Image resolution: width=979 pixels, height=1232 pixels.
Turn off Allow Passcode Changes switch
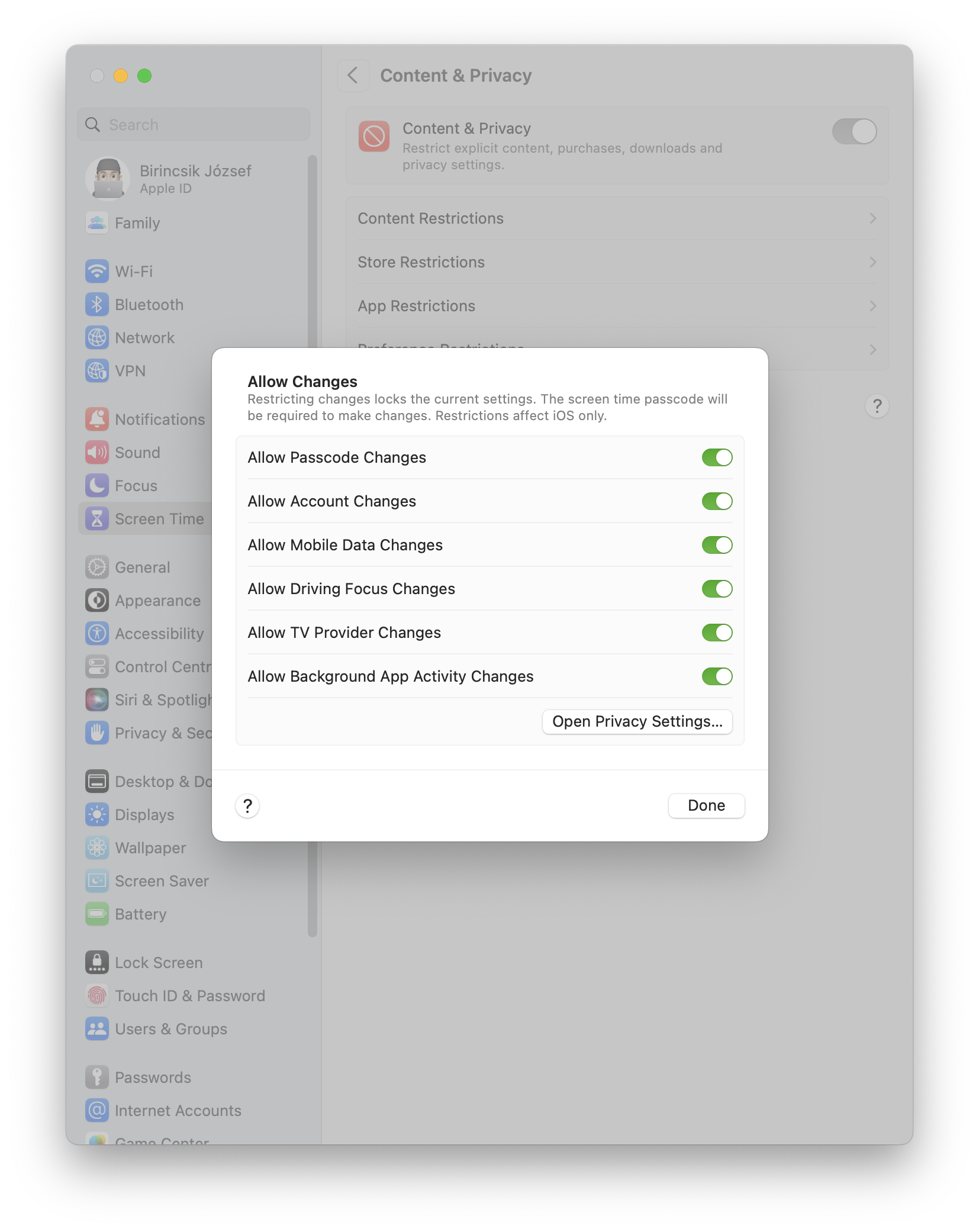coord(717,457)
